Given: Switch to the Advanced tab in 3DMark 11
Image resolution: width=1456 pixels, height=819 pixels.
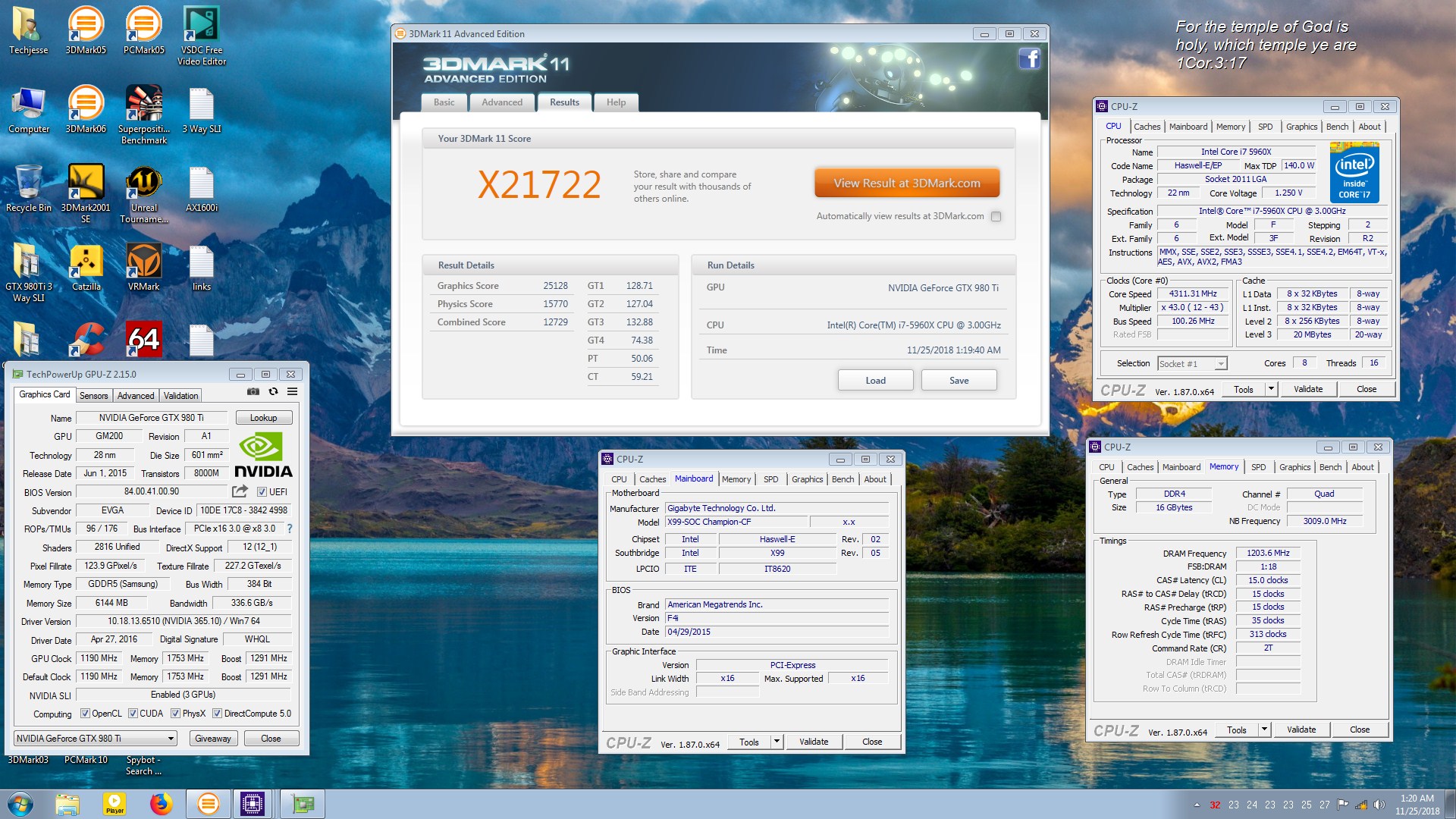Looking at the screenshot, I should pos(501,102).
